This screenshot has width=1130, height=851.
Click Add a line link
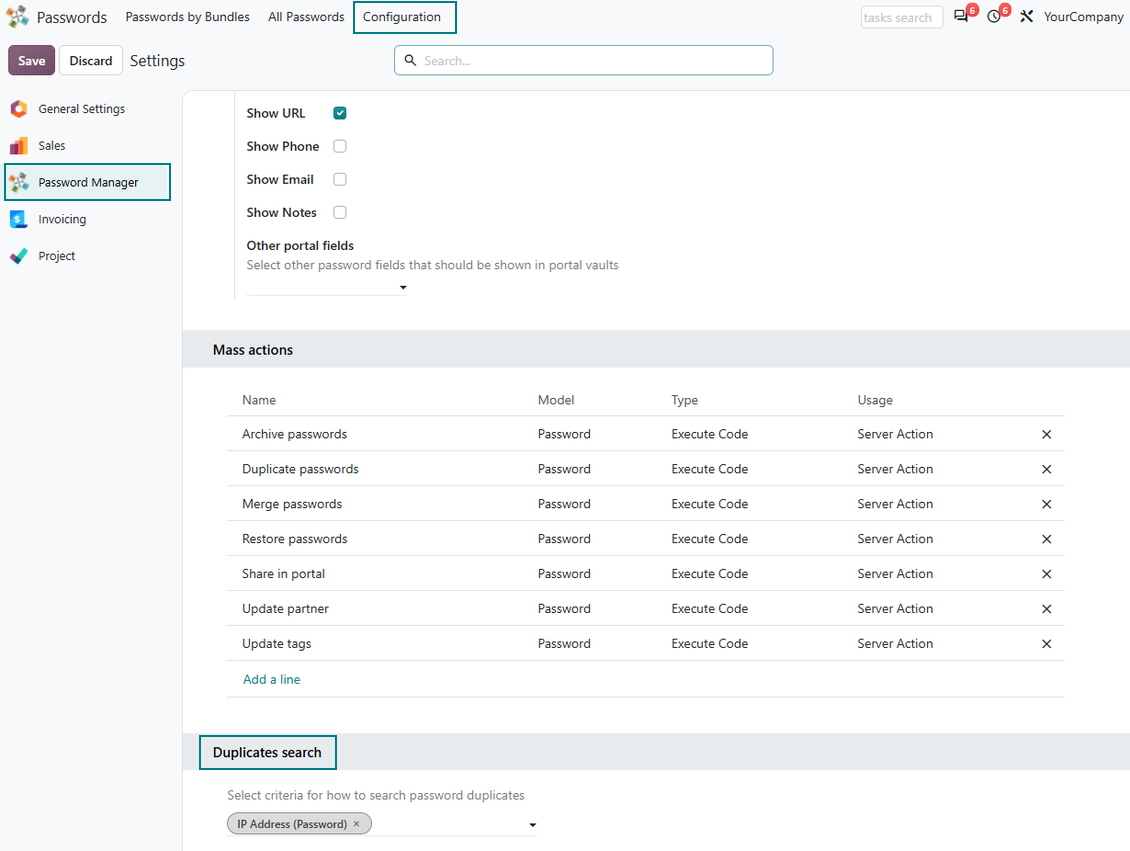click(272, 680)
